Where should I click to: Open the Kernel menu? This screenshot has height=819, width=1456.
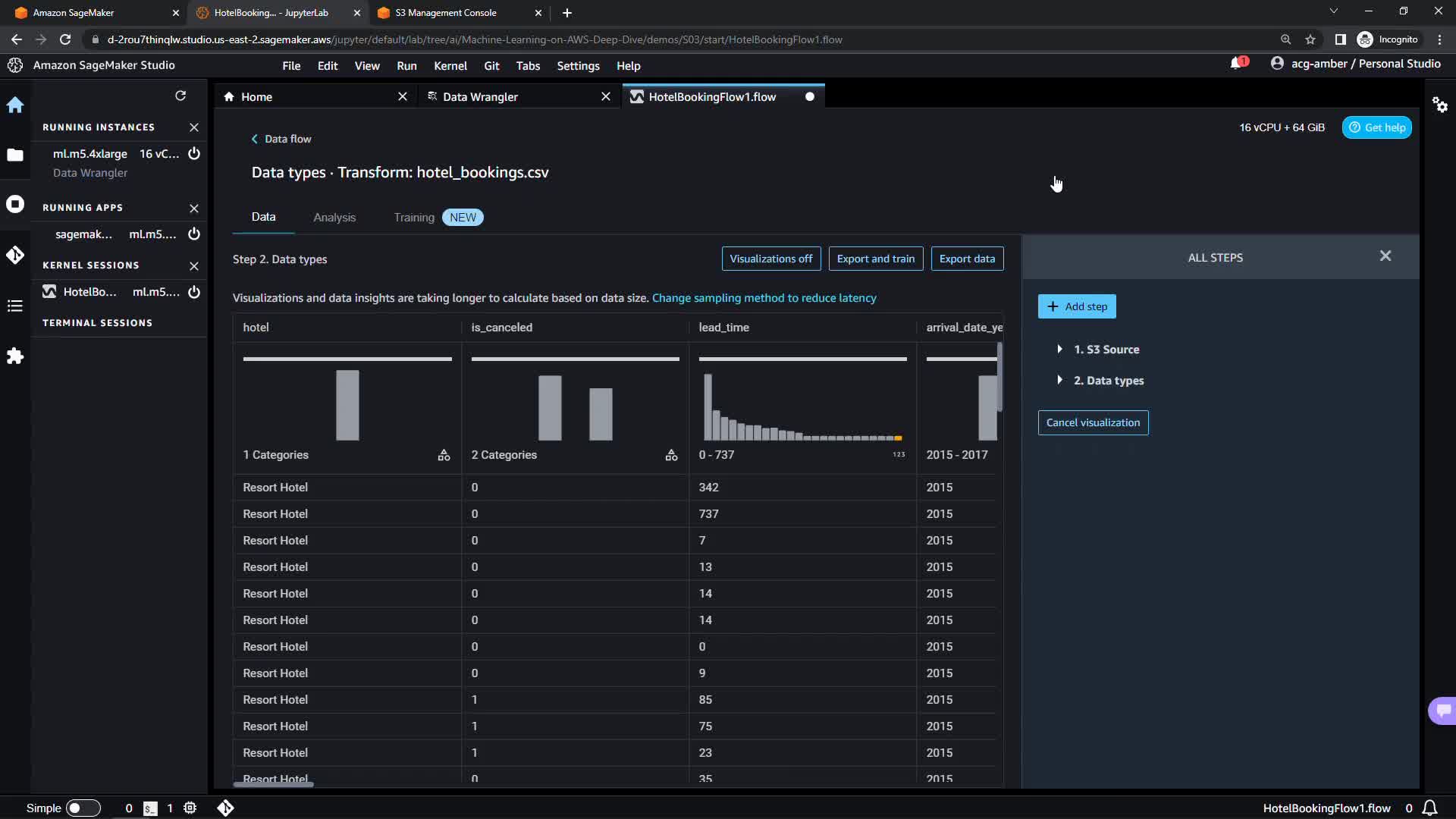click(x=450, y=66)
